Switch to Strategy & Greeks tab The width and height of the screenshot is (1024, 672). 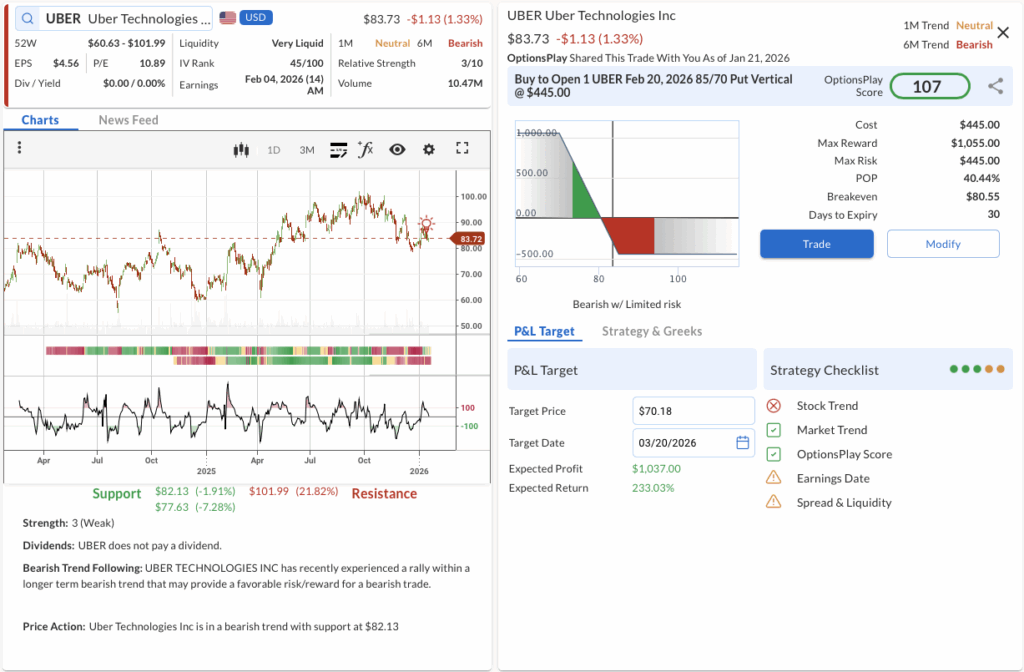[x=651, y=331]
